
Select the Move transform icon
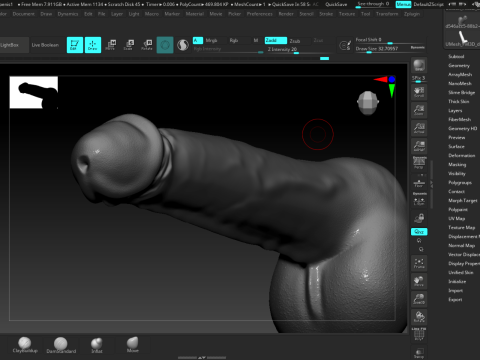pos(111,45)
